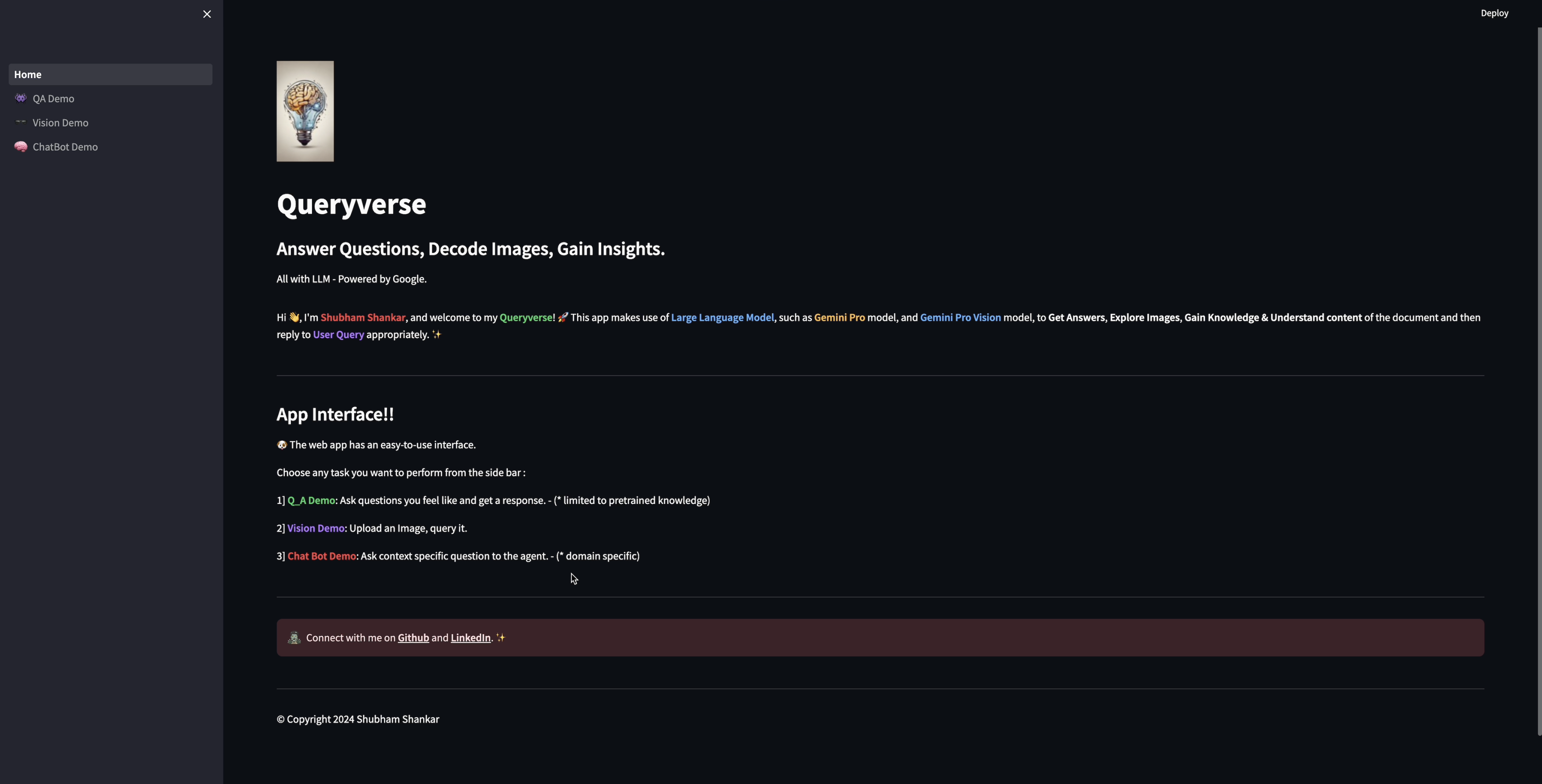Select Home in the sidebar navigation
This screenshot has width=1542, height=784.
[x=27, y=74]
